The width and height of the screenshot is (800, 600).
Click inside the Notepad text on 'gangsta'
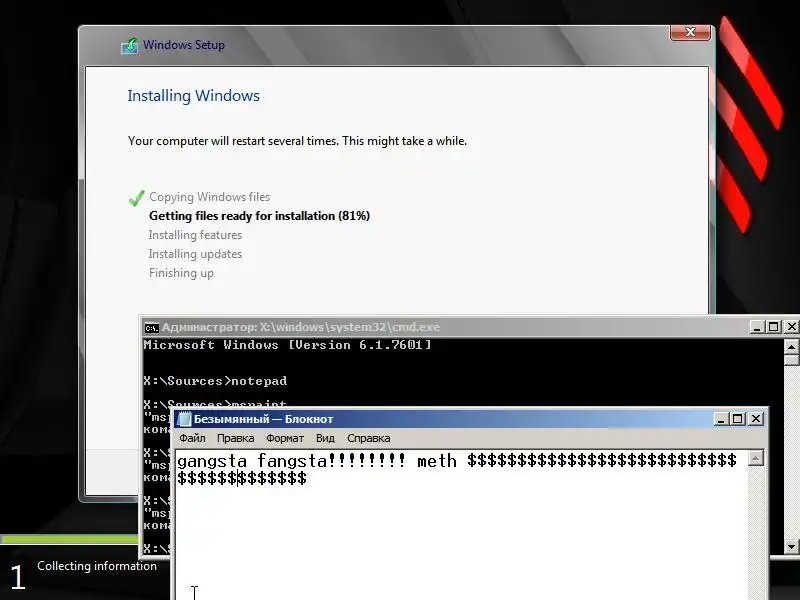pyautogui.click(x=212, y=461)
